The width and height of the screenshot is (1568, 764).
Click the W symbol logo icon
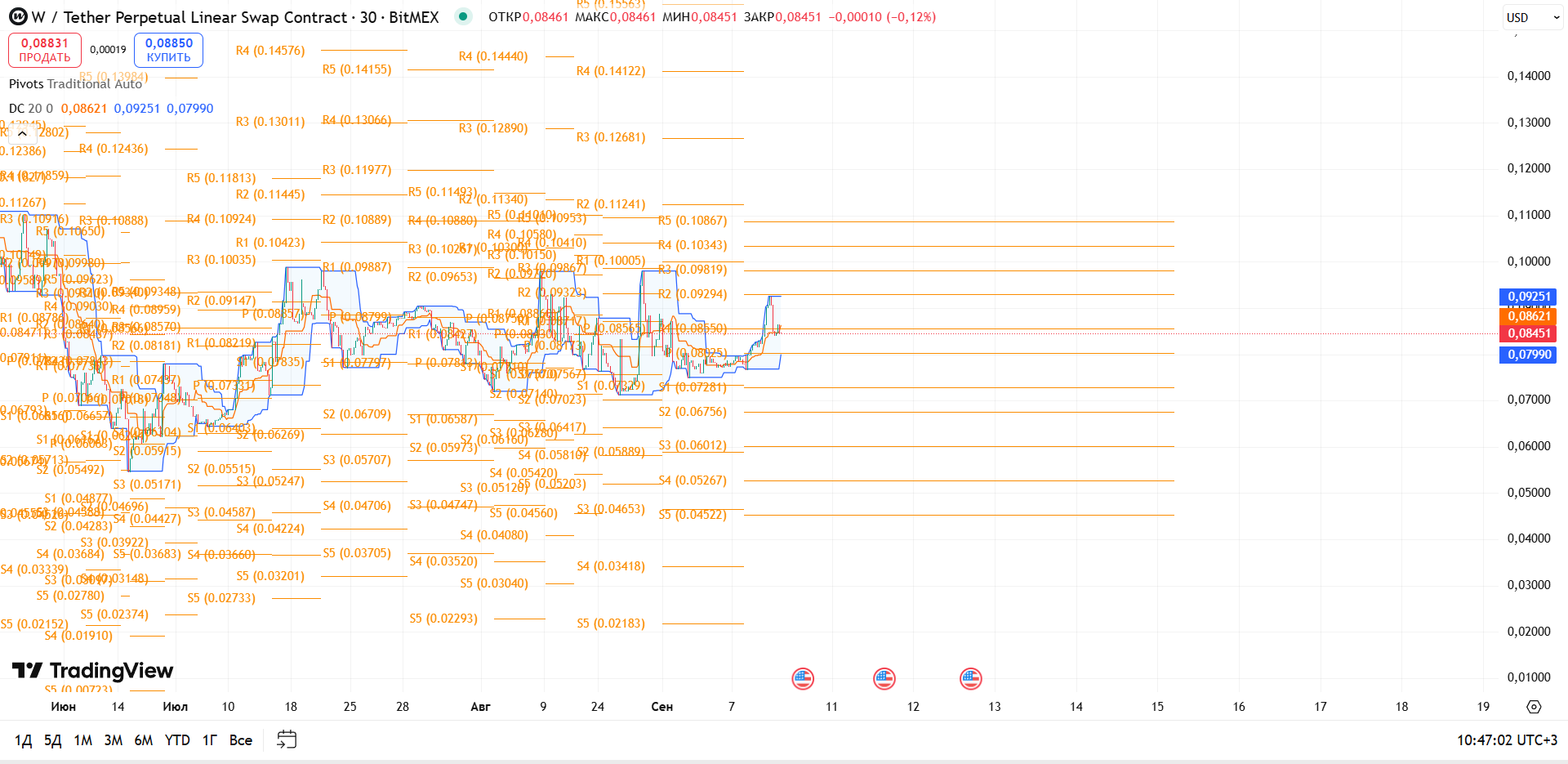(x=18, y=17)
